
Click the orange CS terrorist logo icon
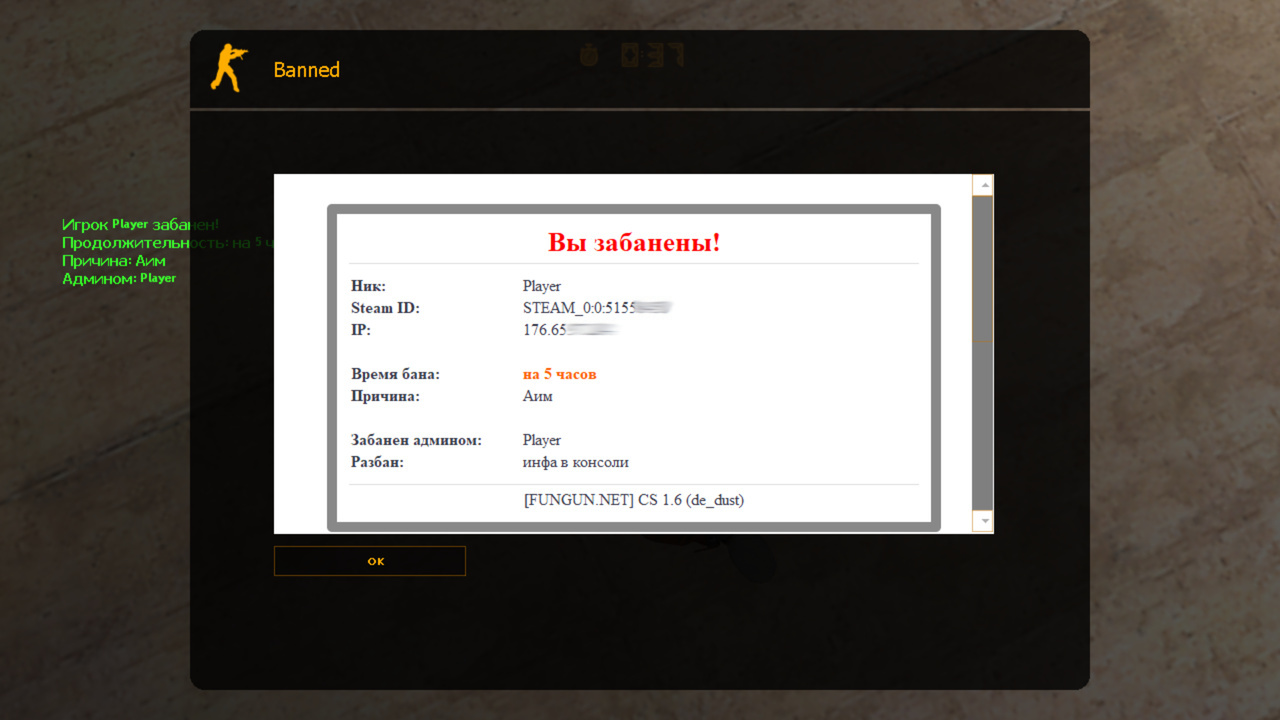coord(227,68)
